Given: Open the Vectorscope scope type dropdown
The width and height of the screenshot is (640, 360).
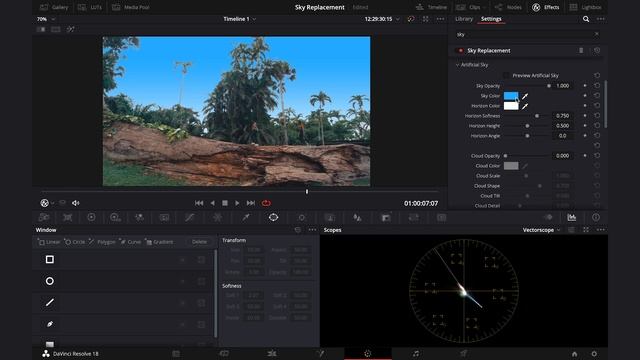Looking at the screenshot, I should click(x=542, y=230).
